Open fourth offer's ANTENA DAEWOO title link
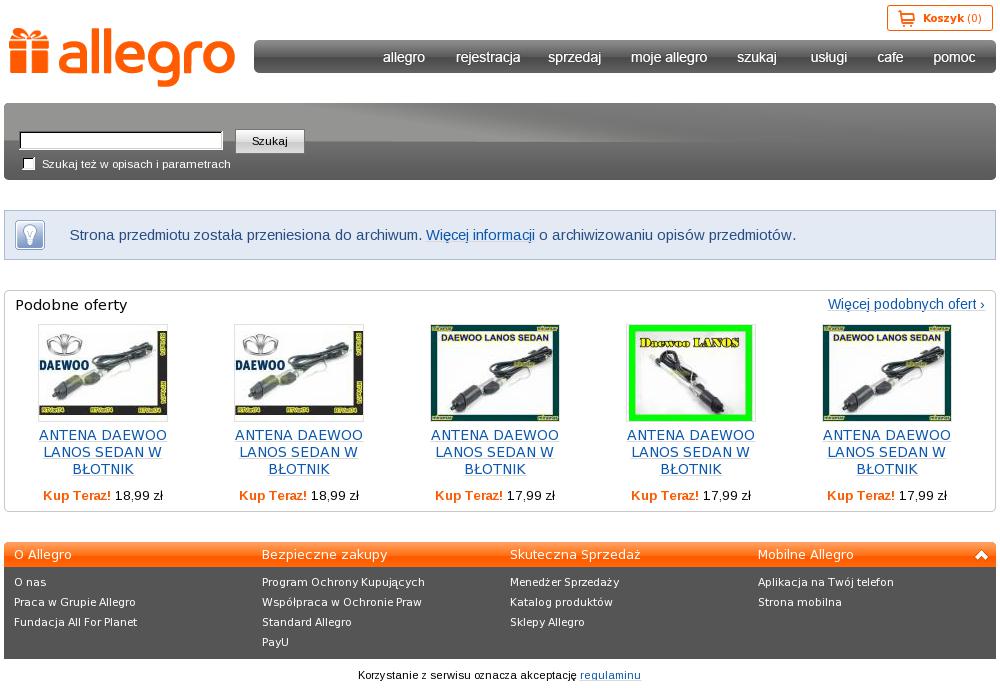The height and width of the screenshot is (695, 1000). 691,452
